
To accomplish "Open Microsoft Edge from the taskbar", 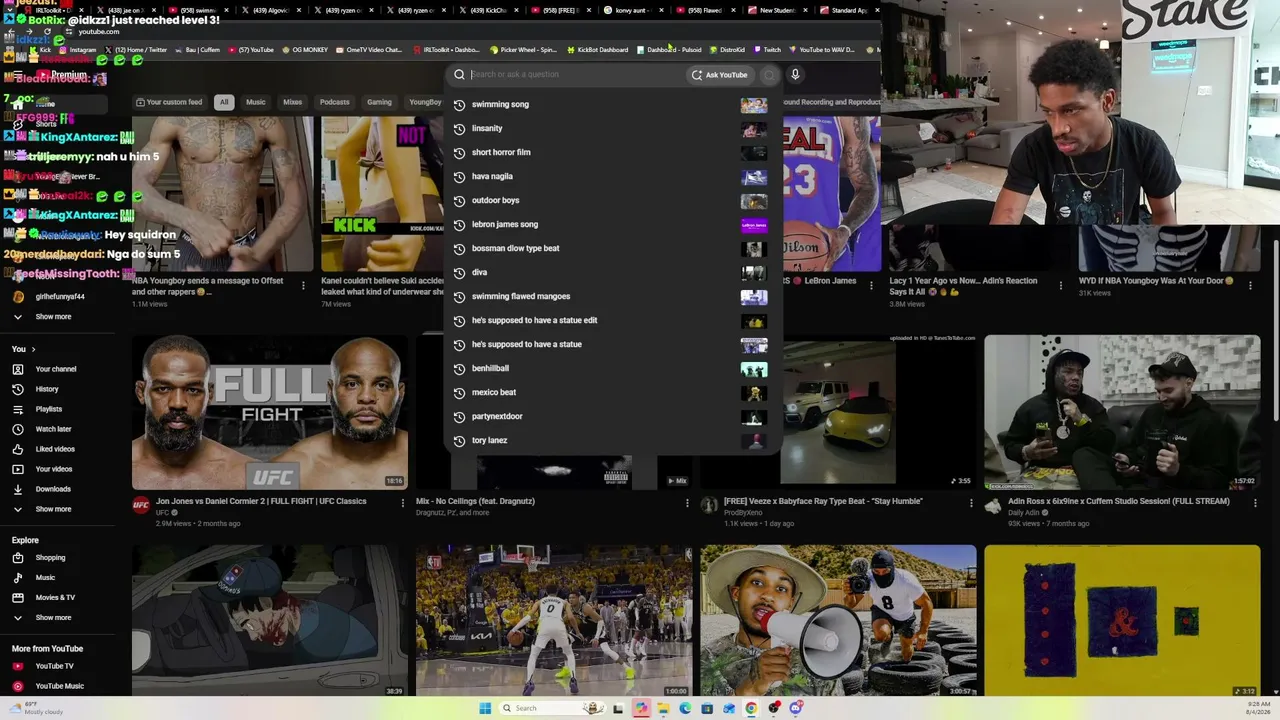I will 685,708.
